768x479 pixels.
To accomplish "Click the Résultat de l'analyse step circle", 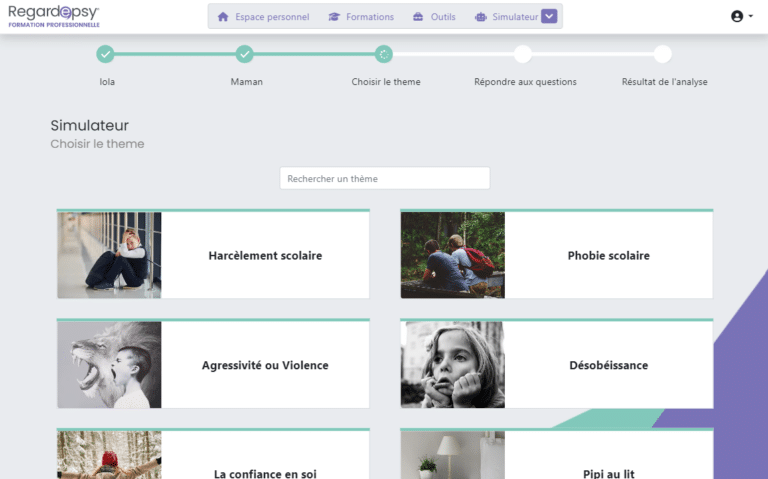I will [x=663, y=54].
